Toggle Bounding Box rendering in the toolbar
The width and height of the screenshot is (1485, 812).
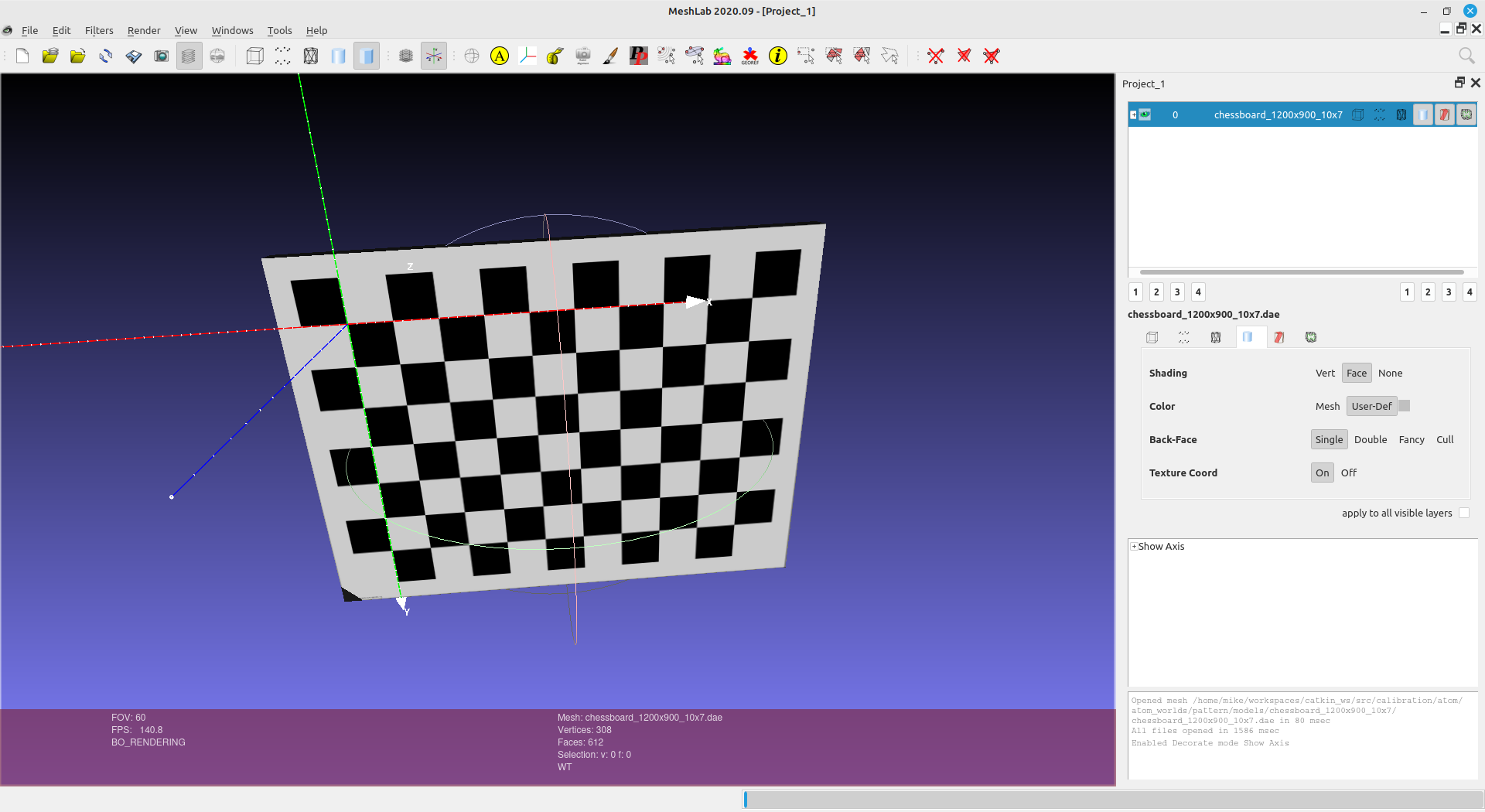(x=254, y=56)
